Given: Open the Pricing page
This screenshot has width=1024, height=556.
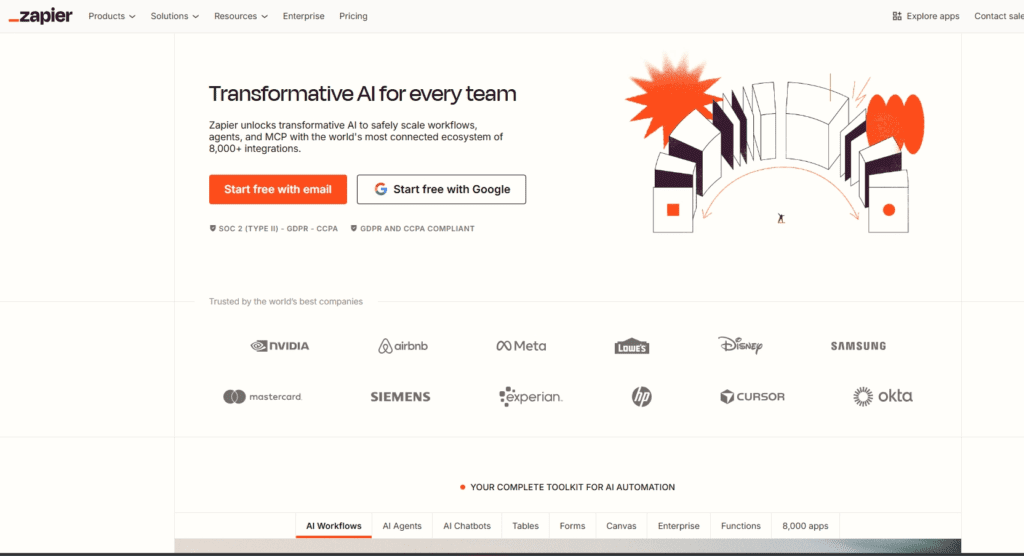Looking at the screenshot, I should pyautogui.click(x=353, y=16).
